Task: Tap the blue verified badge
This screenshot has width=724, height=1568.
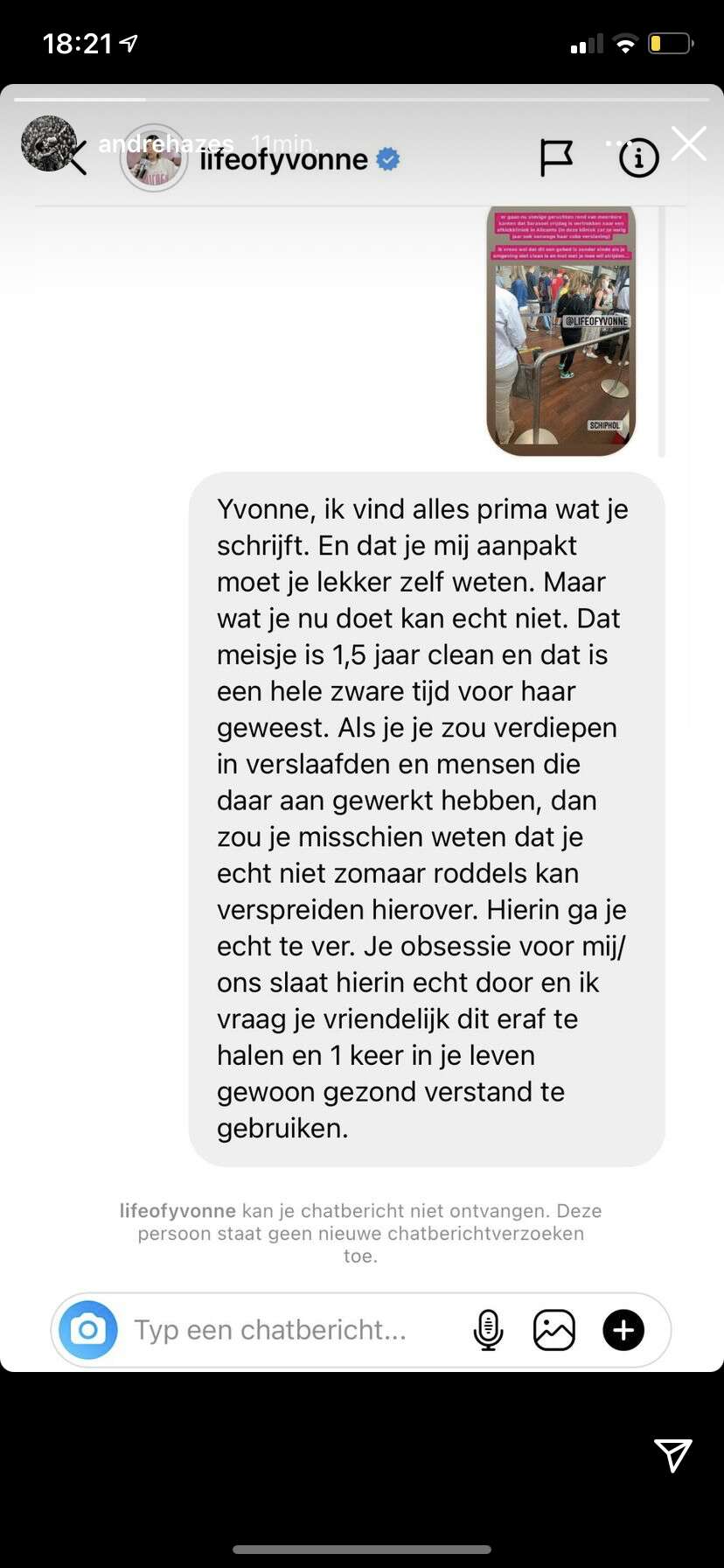Action: click(x=388, y=159)
